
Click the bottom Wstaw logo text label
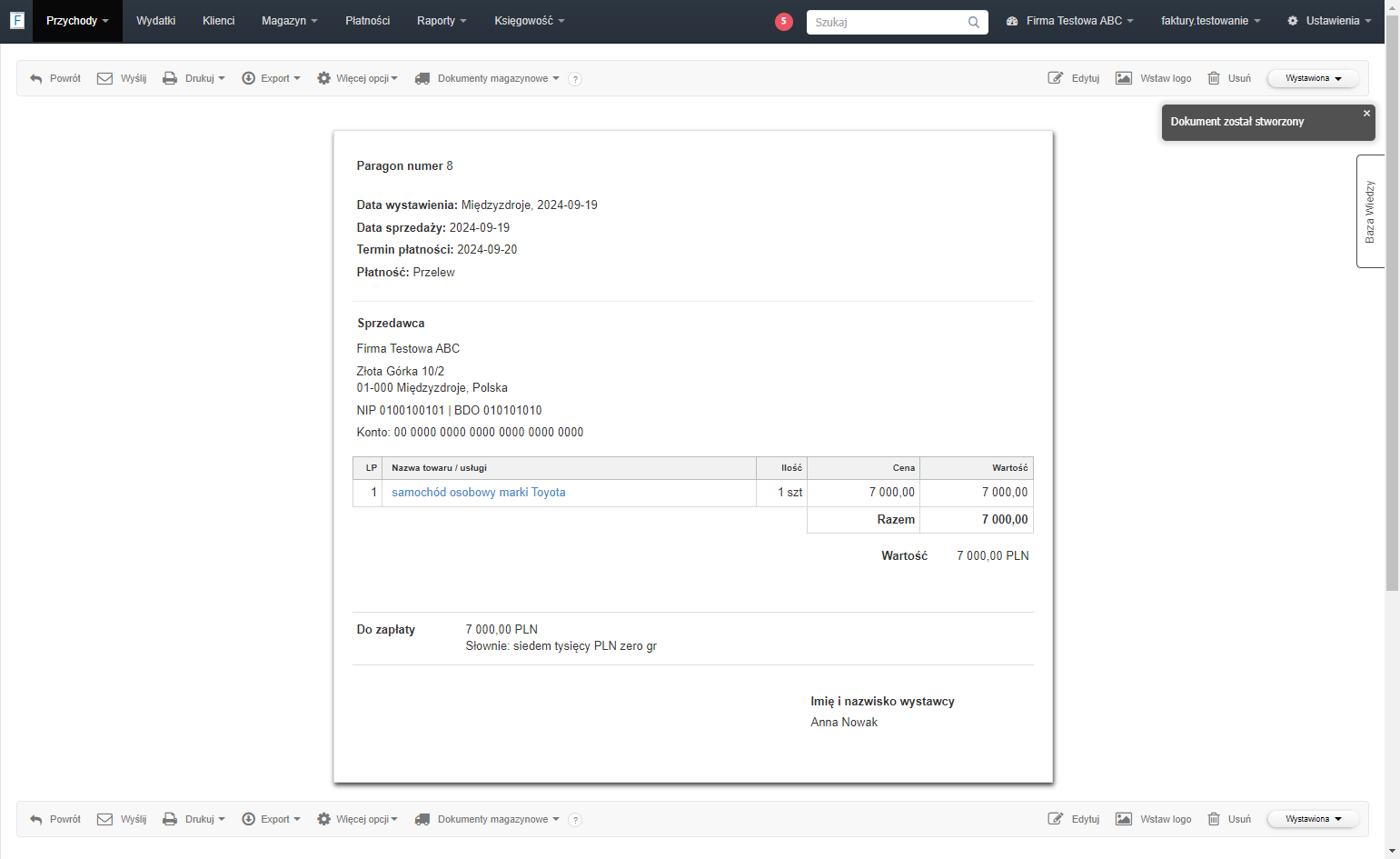tap(1166, 820)
